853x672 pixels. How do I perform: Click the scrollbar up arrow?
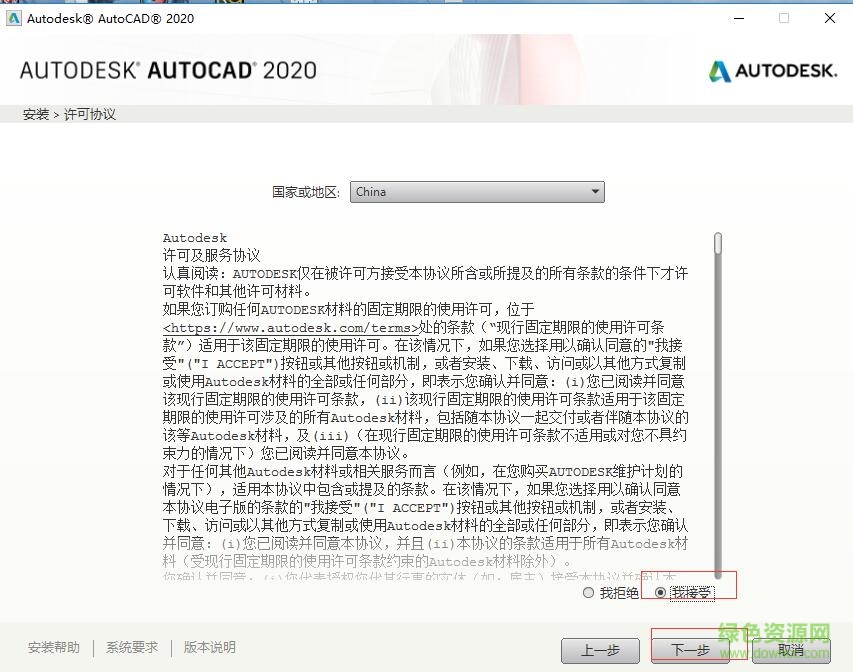717,233
